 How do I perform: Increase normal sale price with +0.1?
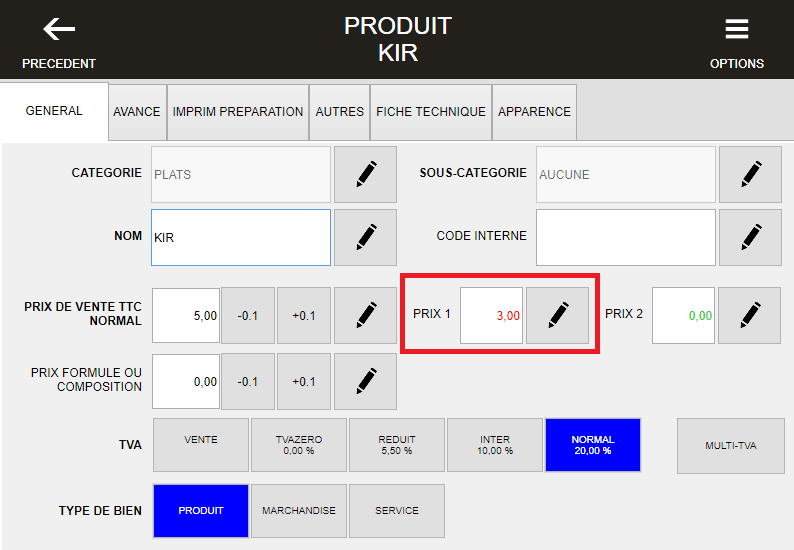click(304, 315)
